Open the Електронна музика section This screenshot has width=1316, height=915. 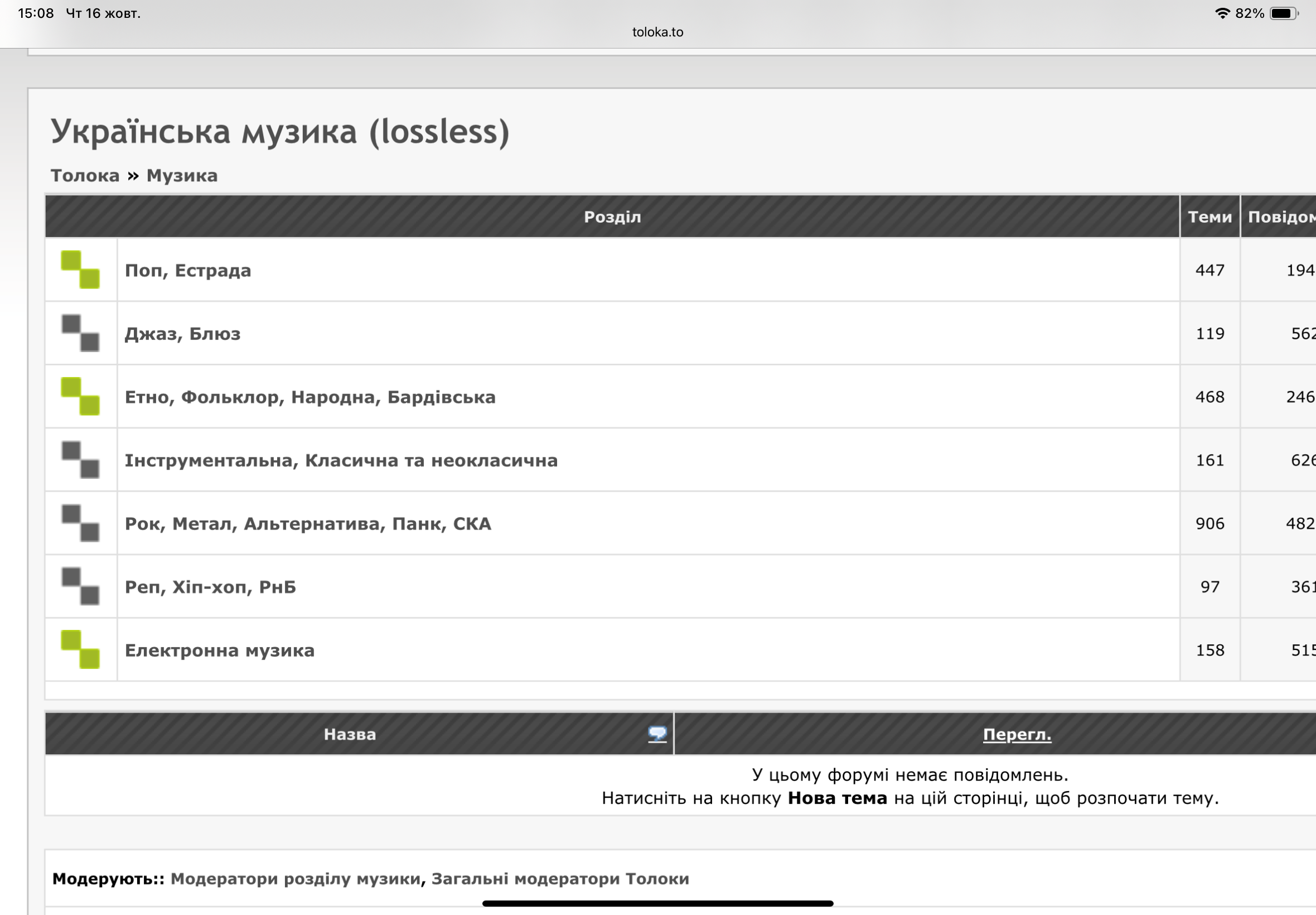coord(220,650)
